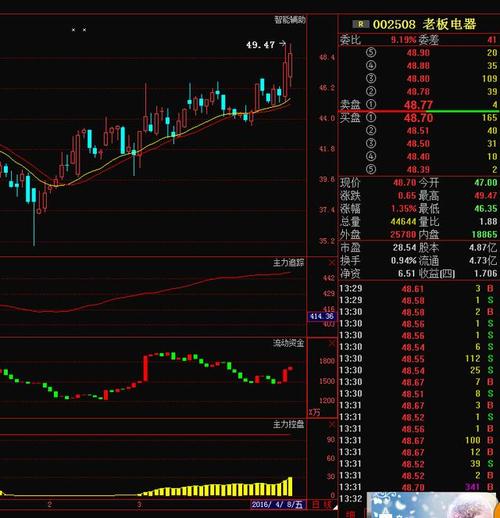500x518 pixels.
Task: Click the 委比 ratio label
Action: click(350, 40)
